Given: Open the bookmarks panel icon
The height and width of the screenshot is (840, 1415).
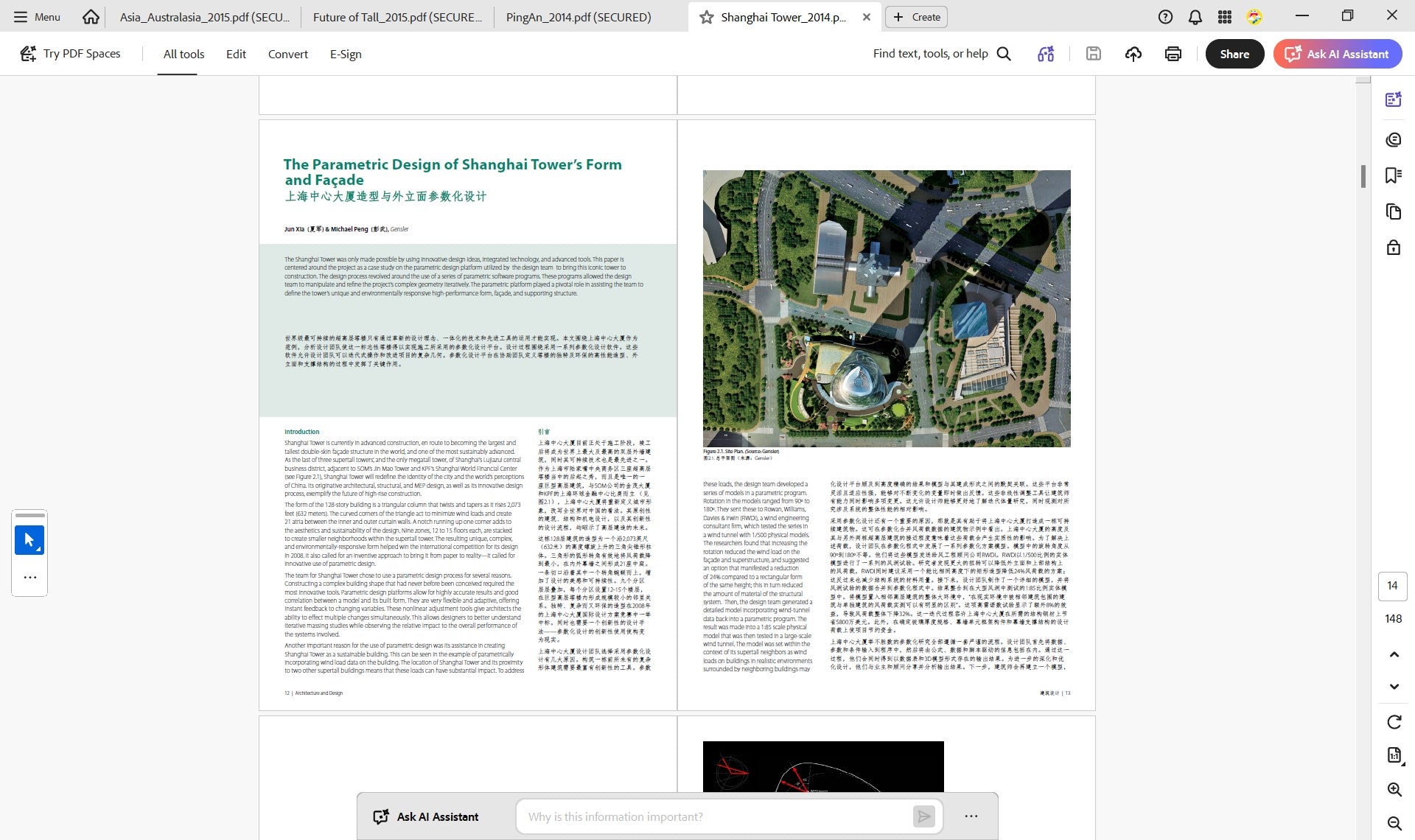Looking at the screenshot, I should [1393, 175].
